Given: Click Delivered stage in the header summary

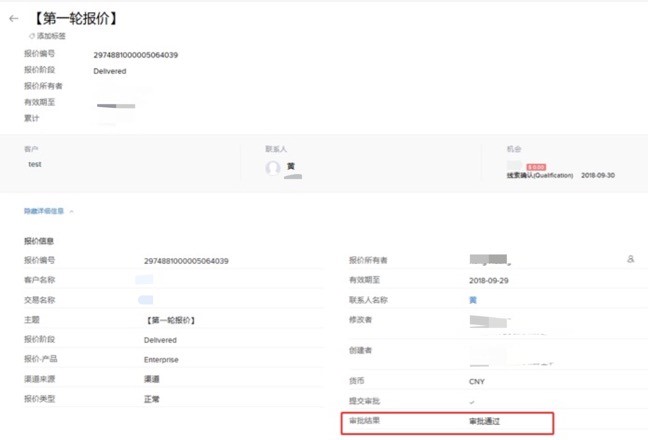Looking at the screenshot, I should coord(110,71).
